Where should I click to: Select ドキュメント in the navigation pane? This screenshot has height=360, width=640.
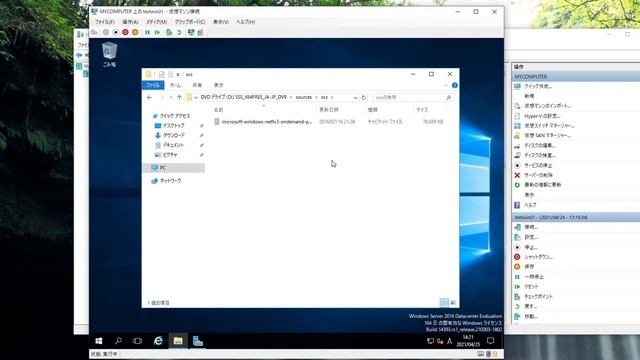point(173,145)
